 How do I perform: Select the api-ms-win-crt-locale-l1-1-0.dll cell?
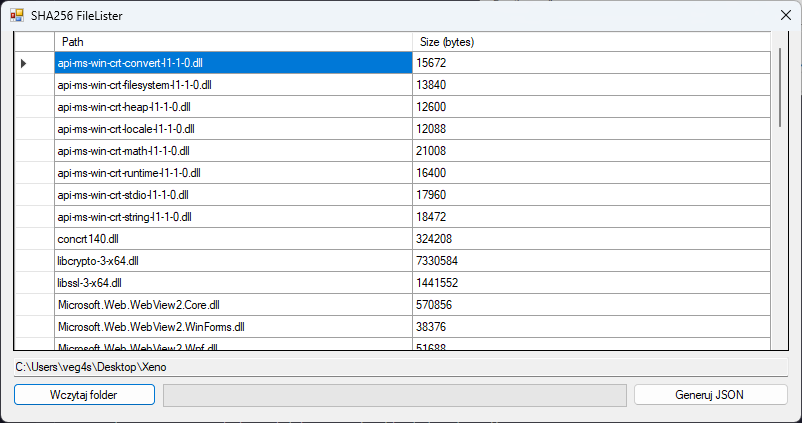point(232,129)
